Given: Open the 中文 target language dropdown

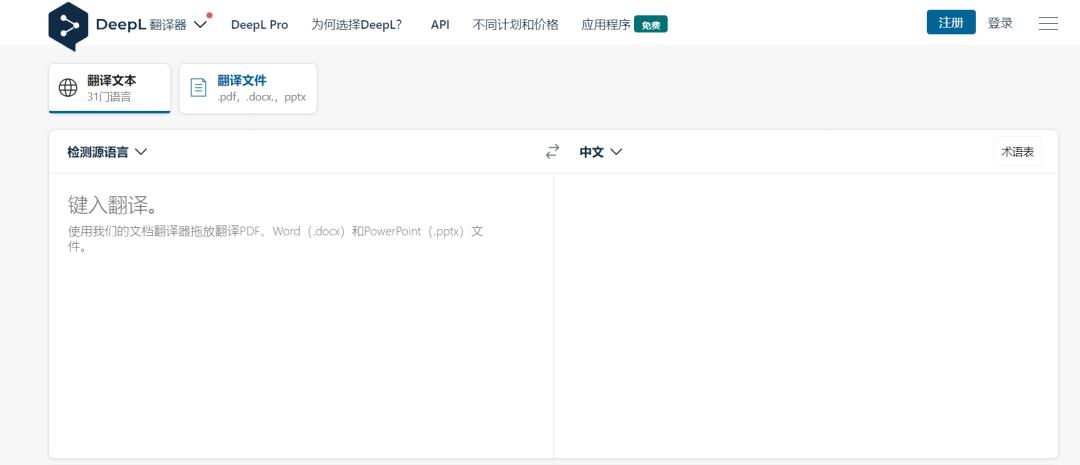Looking at the screenshot, I should click(601, 152).
